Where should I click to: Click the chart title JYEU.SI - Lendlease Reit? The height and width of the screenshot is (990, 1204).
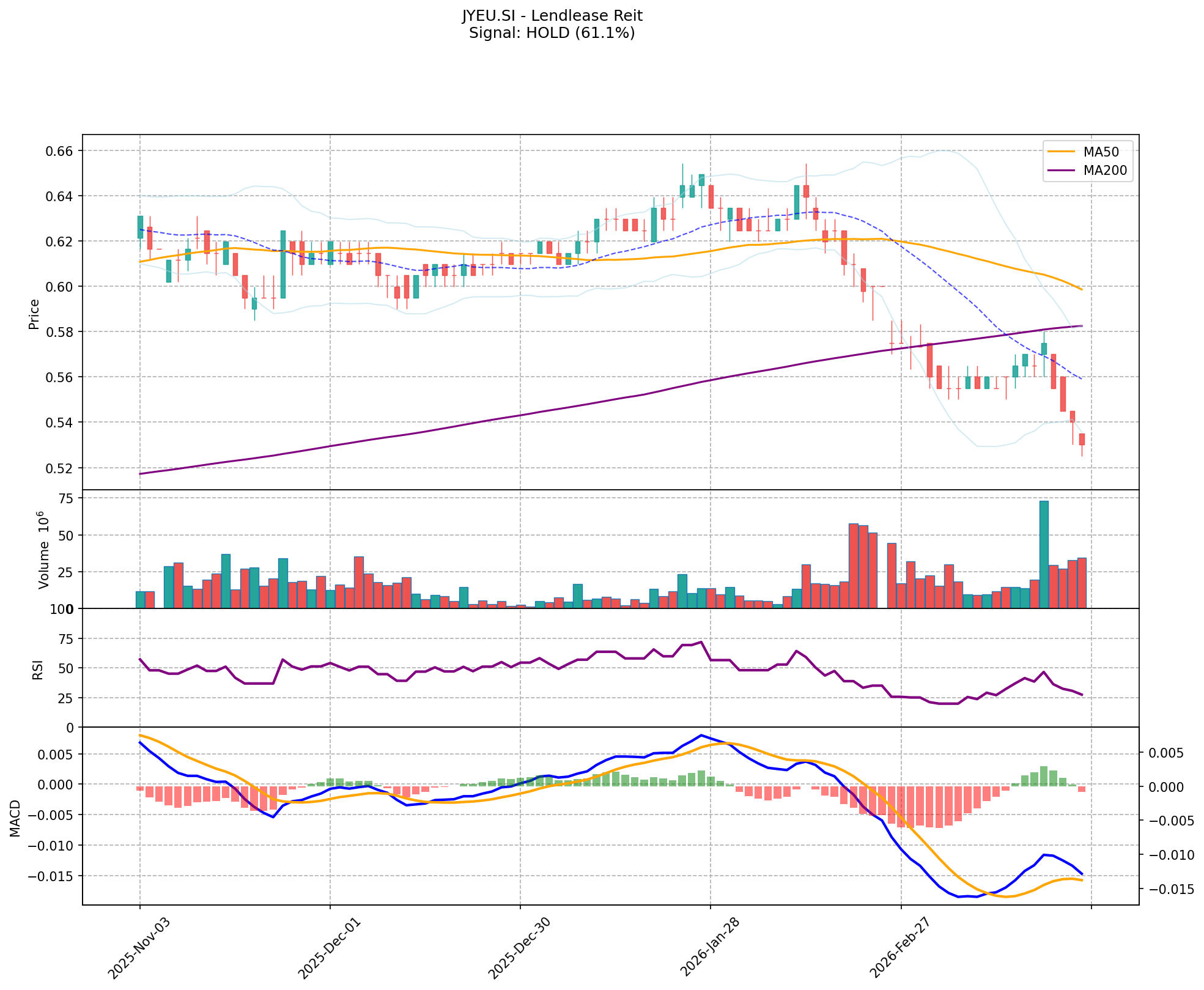pos(552,15)
